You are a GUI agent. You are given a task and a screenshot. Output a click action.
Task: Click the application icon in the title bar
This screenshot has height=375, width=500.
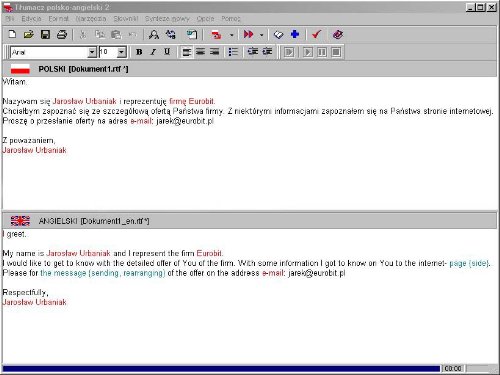point(8,7)
